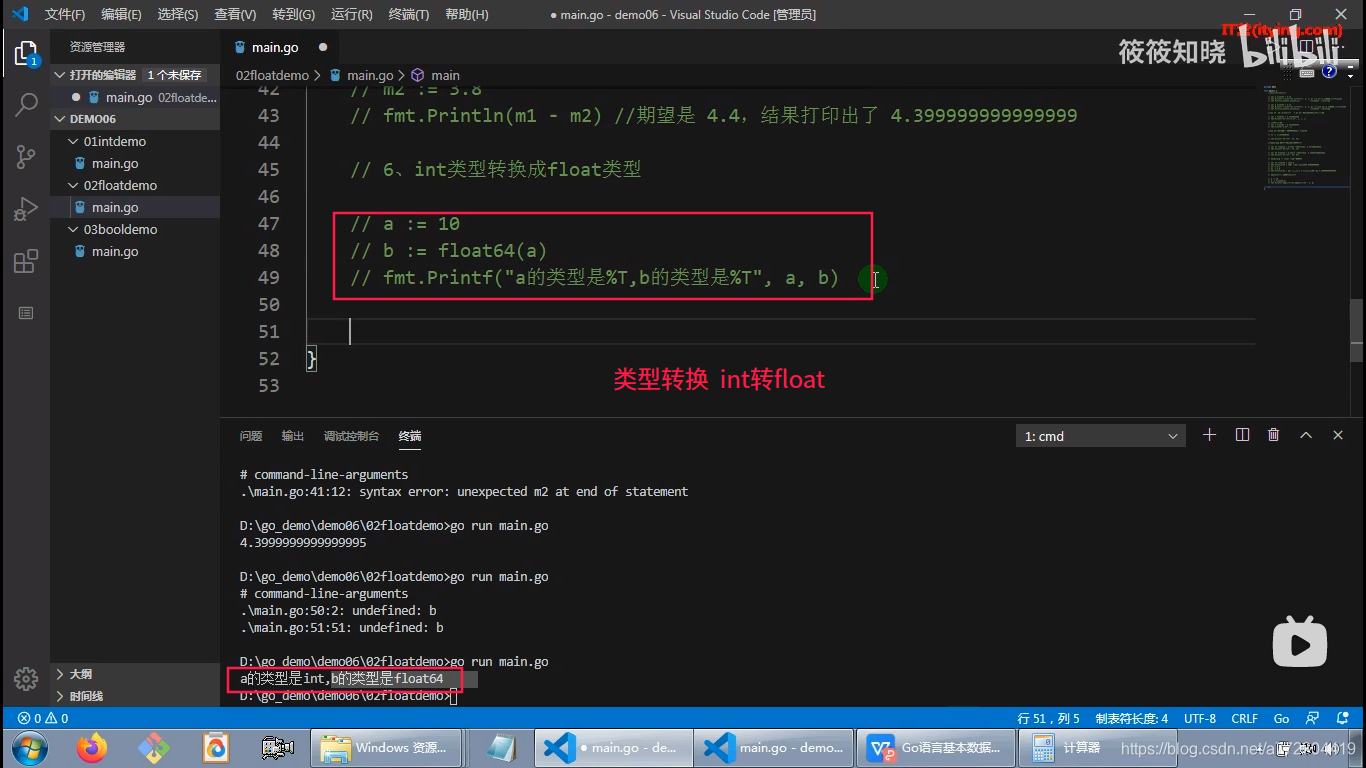Open the 终端(T) menu

408,14
